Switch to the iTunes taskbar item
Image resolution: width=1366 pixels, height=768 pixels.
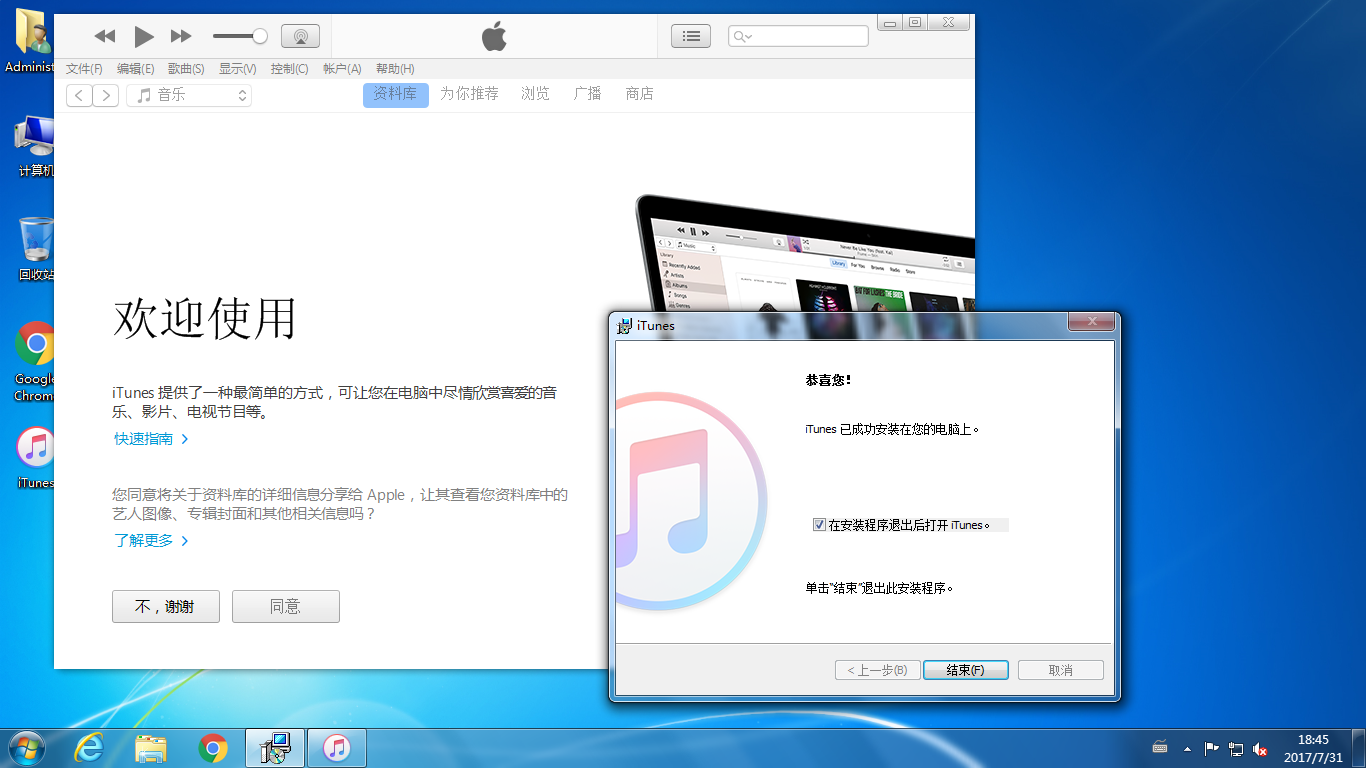pos(337,748)
